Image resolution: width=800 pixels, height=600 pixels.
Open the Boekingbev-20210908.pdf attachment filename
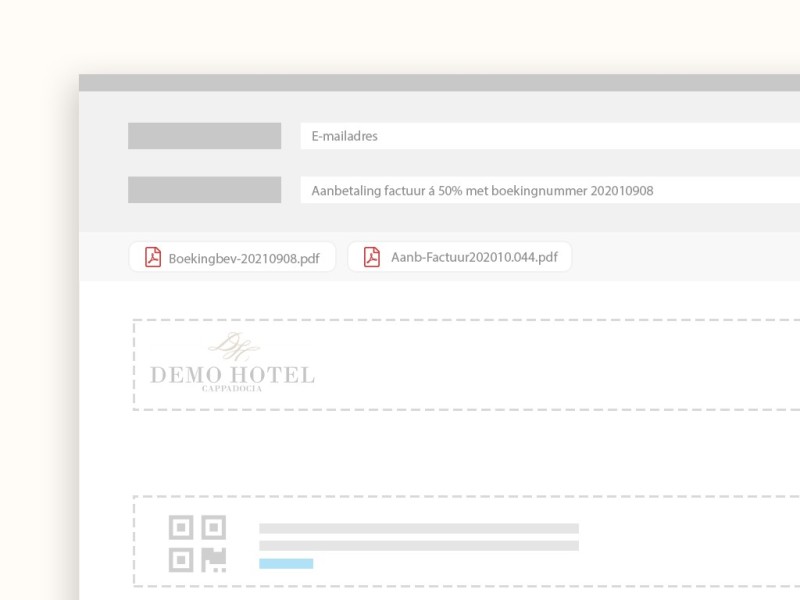click(x=244, y=257)
